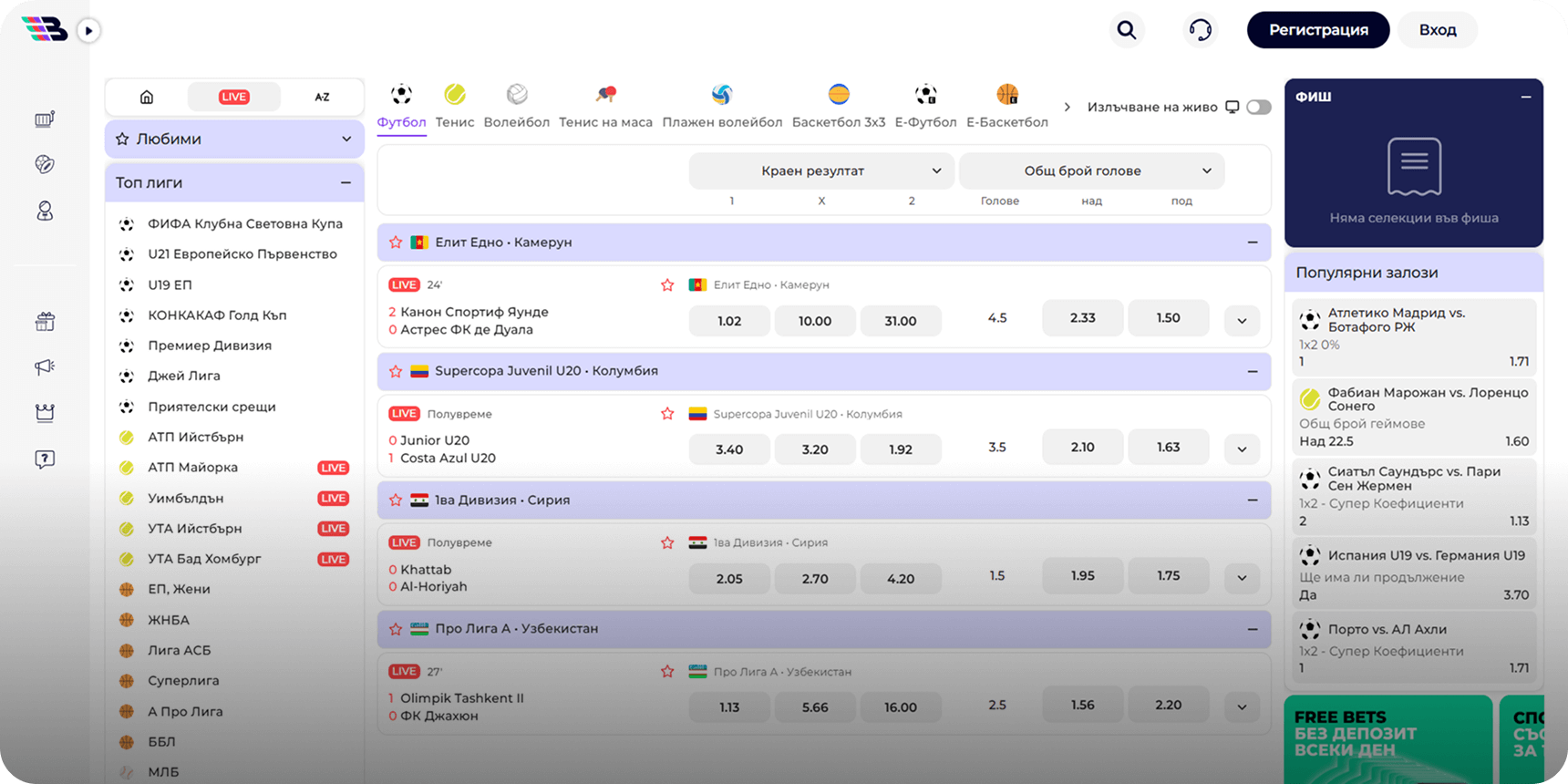Image resolution: width=1568 pixels, height=784 pixels.
Task: Favorite the Елит Едно Камерун league star
Action: coord(396,242)
